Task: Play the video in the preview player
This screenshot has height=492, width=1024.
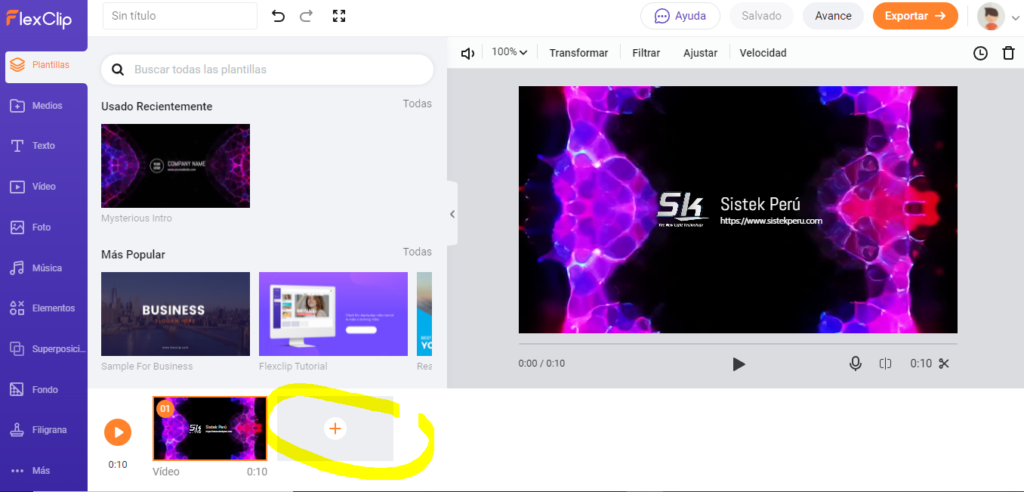Action: [x=739, y=364]
